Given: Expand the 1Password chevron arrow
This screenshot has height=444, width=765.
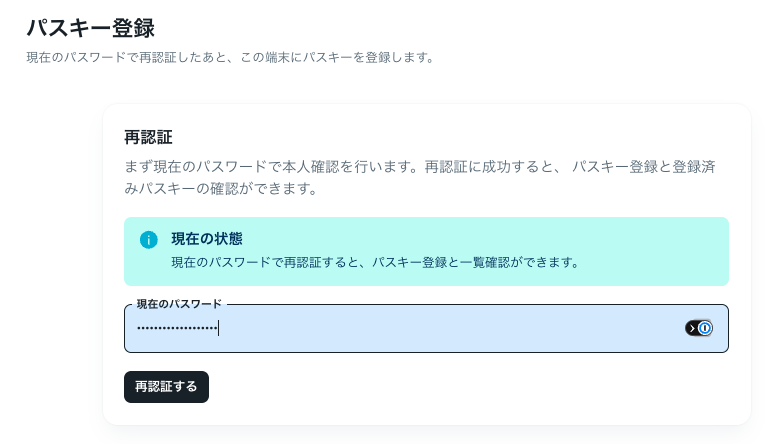Looking at the screenshot, I should tap(692, 328).
